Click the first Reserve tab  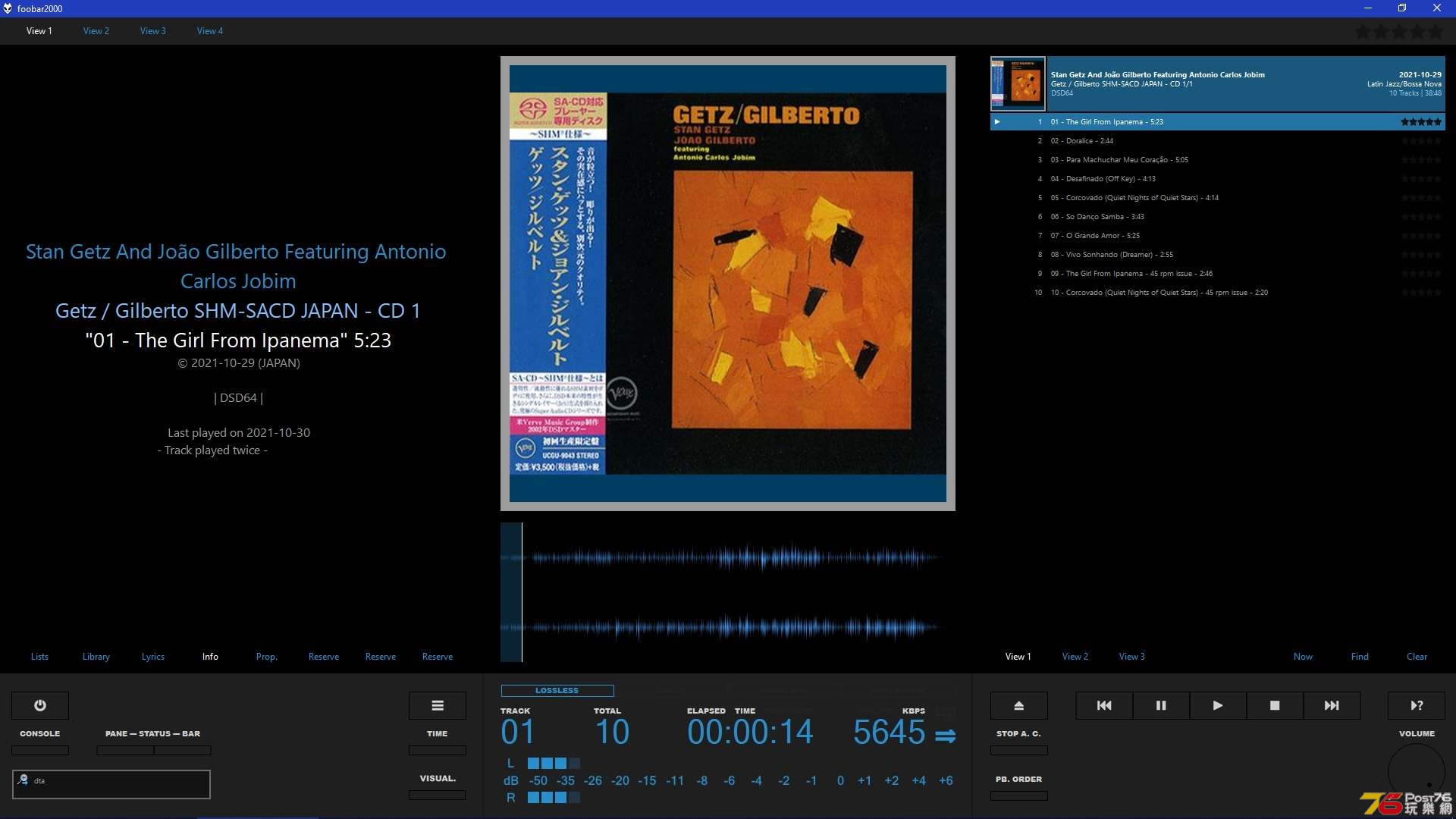tap(324, 657)
